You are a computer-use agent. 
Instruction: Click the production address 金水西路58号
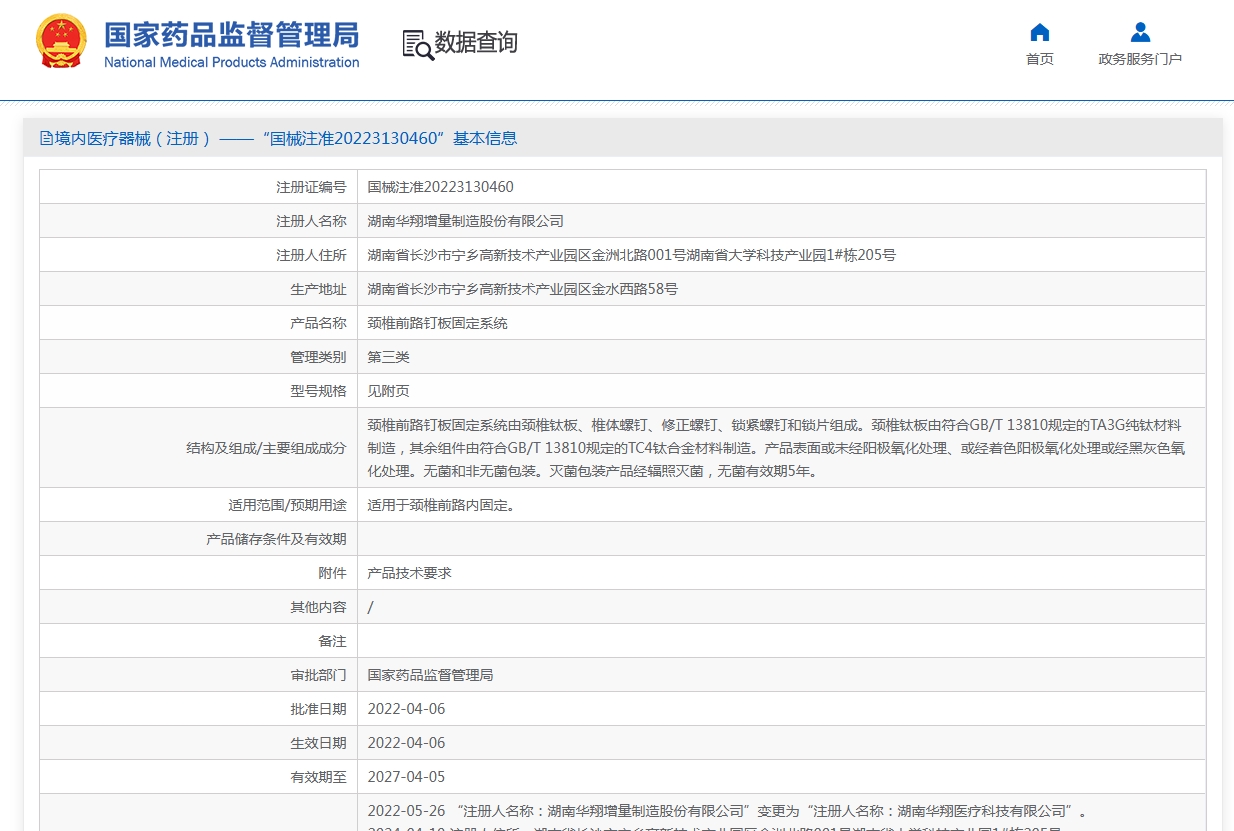(x=523, y=289)
